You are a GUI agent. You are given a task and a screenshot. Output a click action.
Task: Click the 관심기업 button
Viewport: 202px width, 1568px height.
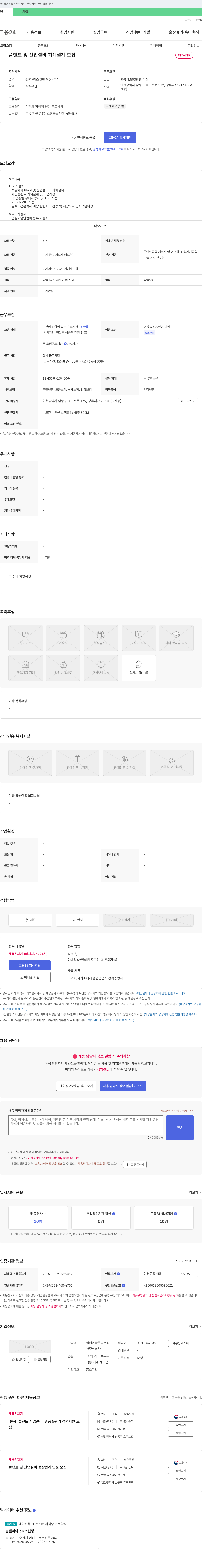(x=19, y=1359)
